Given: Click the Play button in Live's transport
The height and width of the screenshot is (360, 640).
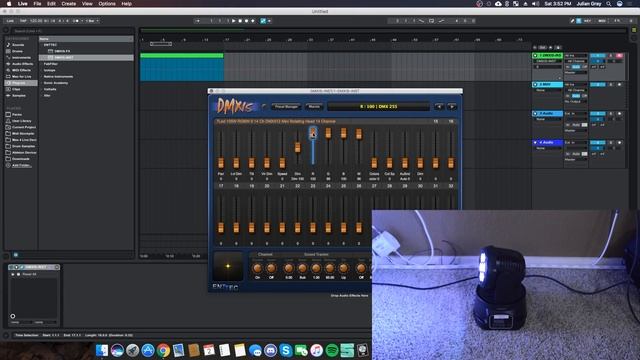Looking at the screenshot, I should coord(233,20).
